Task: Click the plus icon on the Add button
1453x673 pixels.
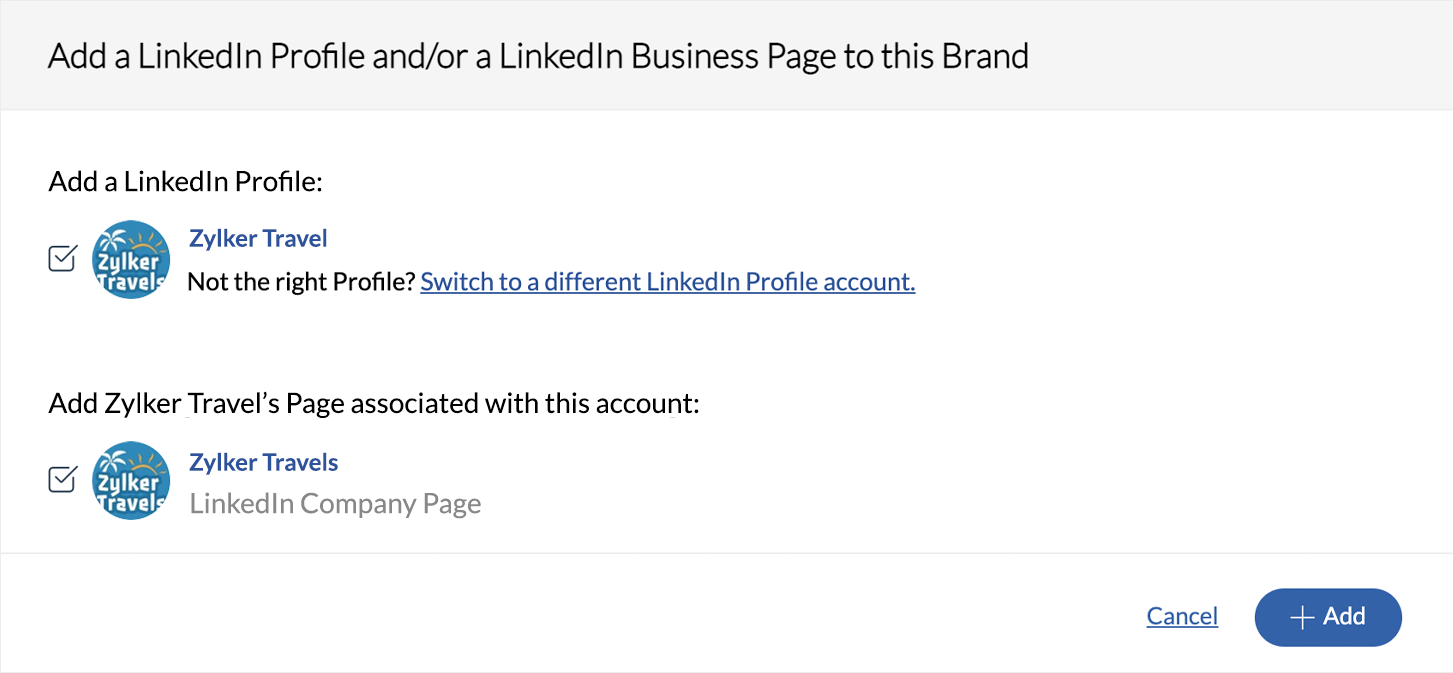Action: pos(1301,618)
